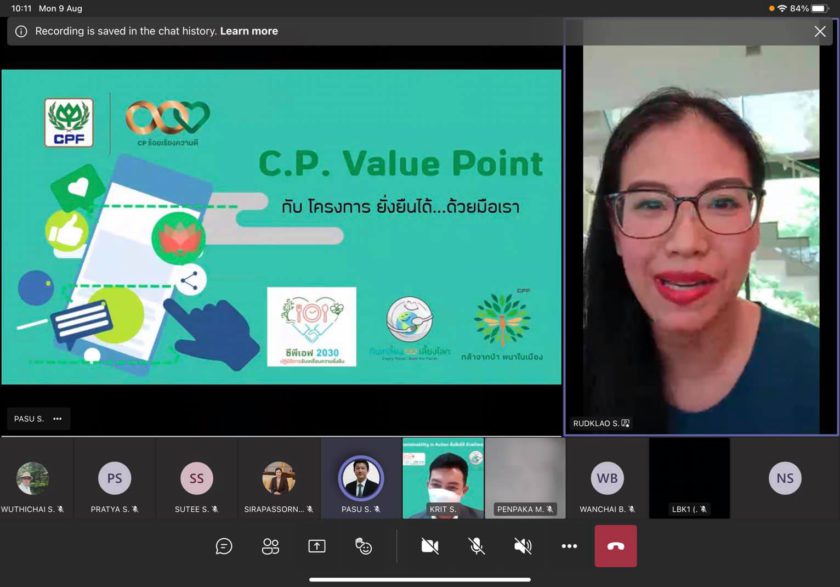Dismiss the recording saved notification
Image resolution: width=840 pixels, height=587 pixels.
point(820,31)
